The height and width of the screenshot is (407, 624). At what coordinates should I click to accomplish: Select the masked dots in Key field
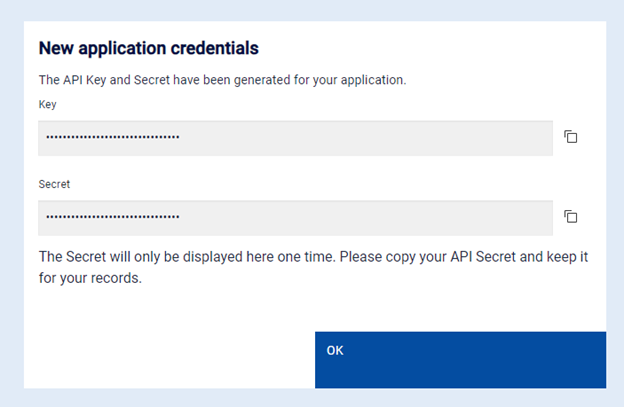tap(113, 138)
